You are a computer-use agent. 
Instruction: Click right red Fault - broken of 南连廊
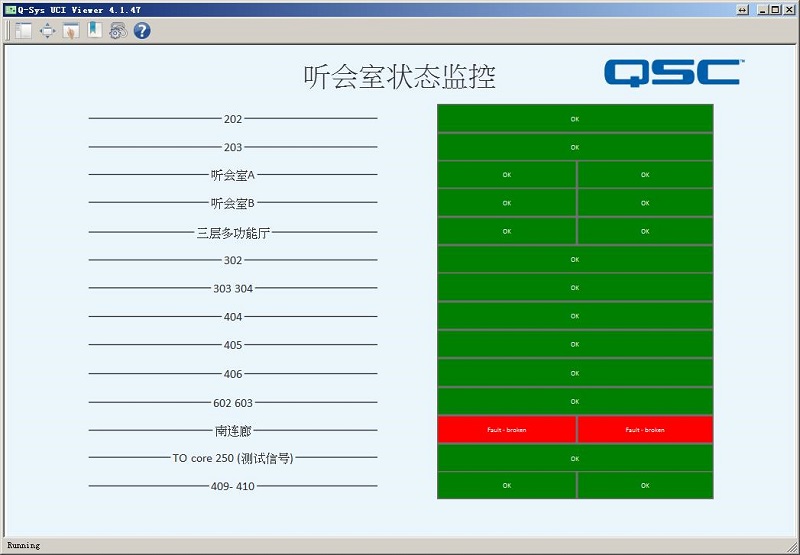point(645,430)
